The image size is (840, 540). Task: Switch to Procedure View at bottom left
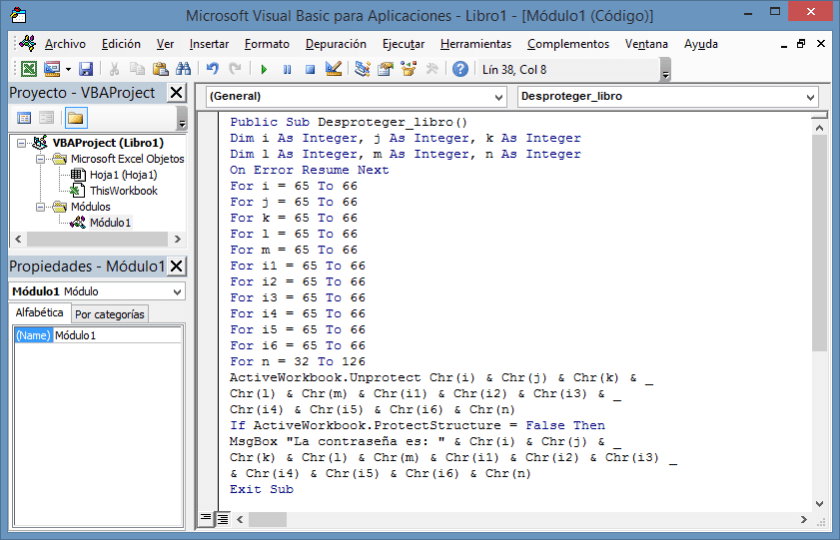206,518
